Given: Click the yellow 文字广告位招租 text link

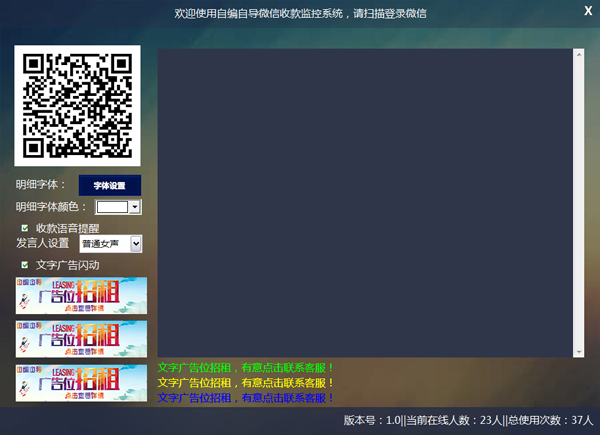Looking at the screenshot, I should pyautogui.click(x=245, y=383).
